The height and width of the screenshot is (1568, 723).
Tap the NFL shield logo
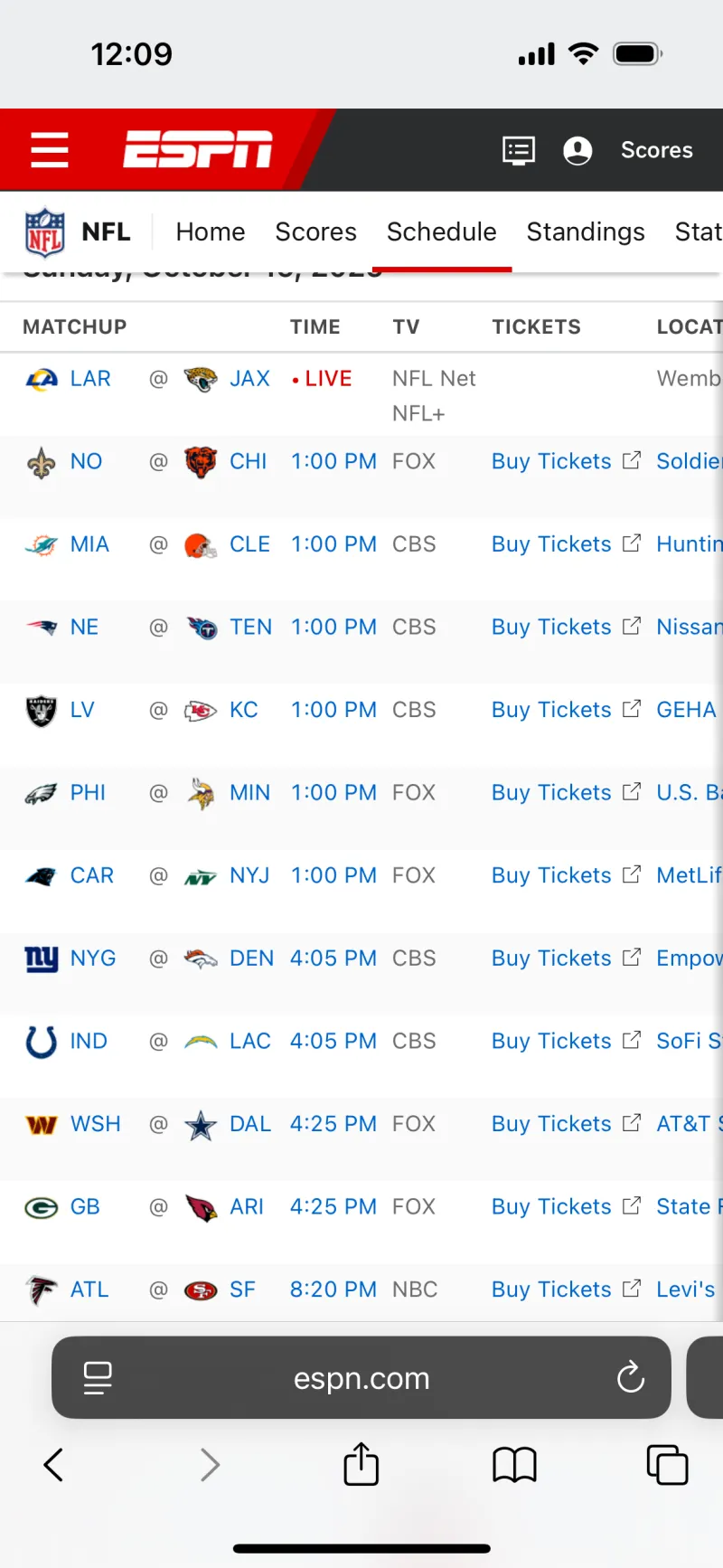pos(44,232)
